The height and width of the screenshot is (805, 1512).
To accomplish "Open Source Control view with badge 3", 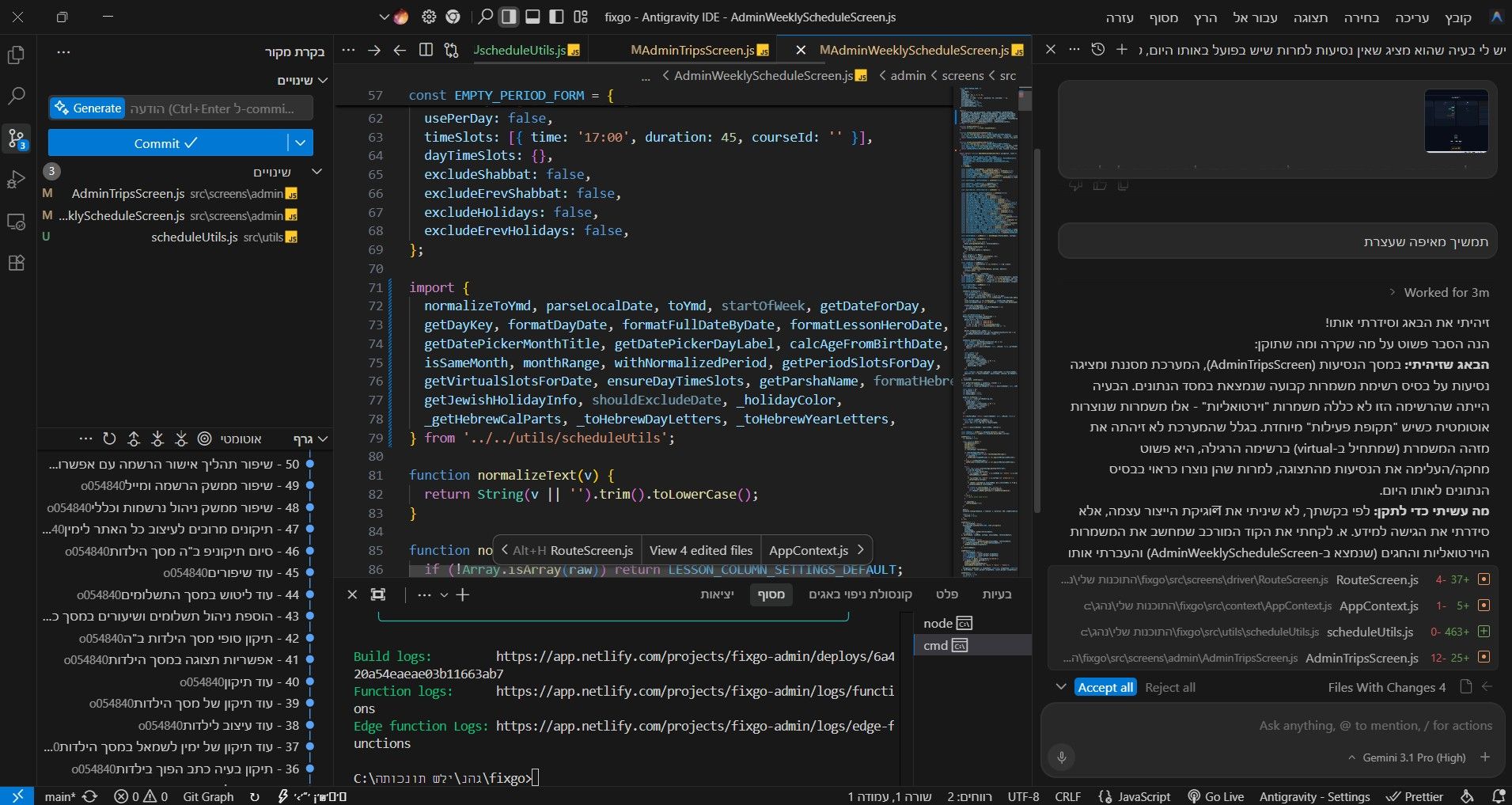I will point(16,139).
